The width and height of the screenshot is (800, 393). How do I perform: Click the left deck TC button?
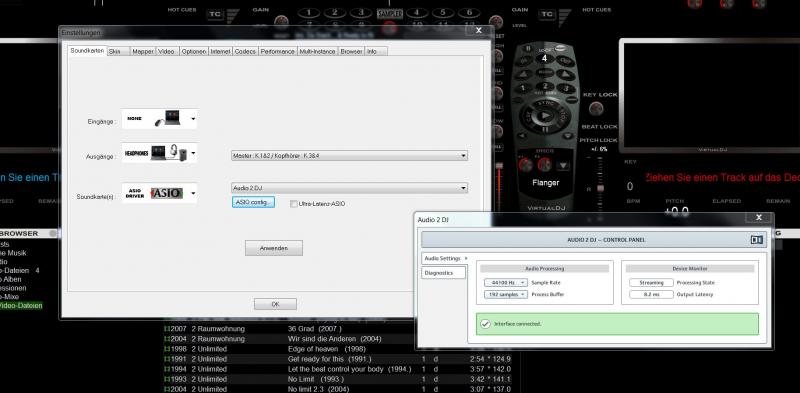click(215, 14)
